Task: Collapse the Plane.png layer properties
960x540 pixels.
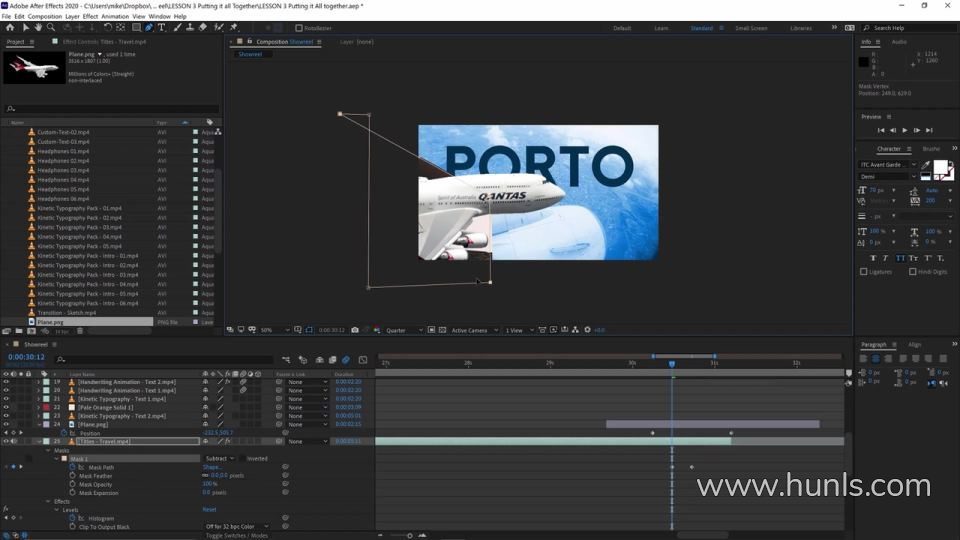Action: [x=39, y=424]
